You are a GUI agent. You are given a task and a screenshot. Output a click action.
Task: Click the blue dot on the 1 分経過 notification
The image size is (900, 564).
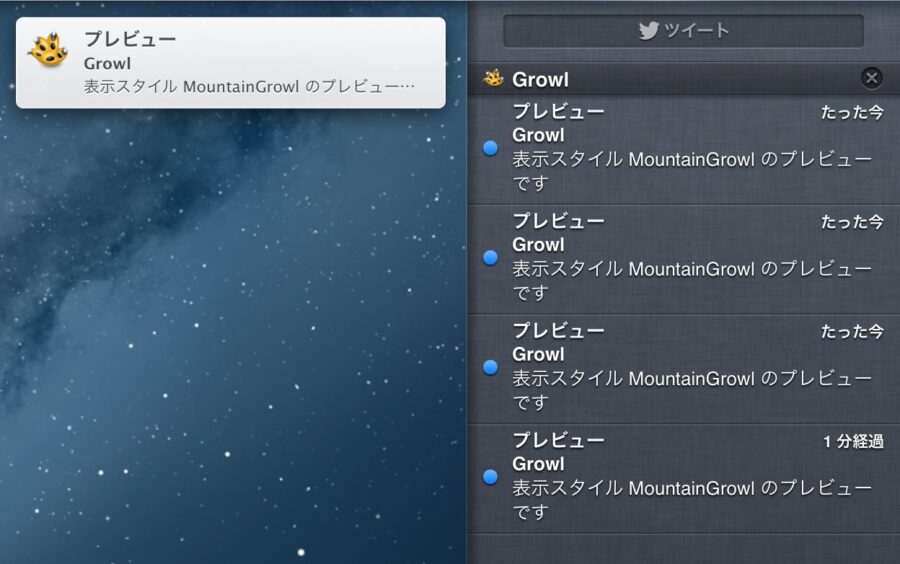490,476
